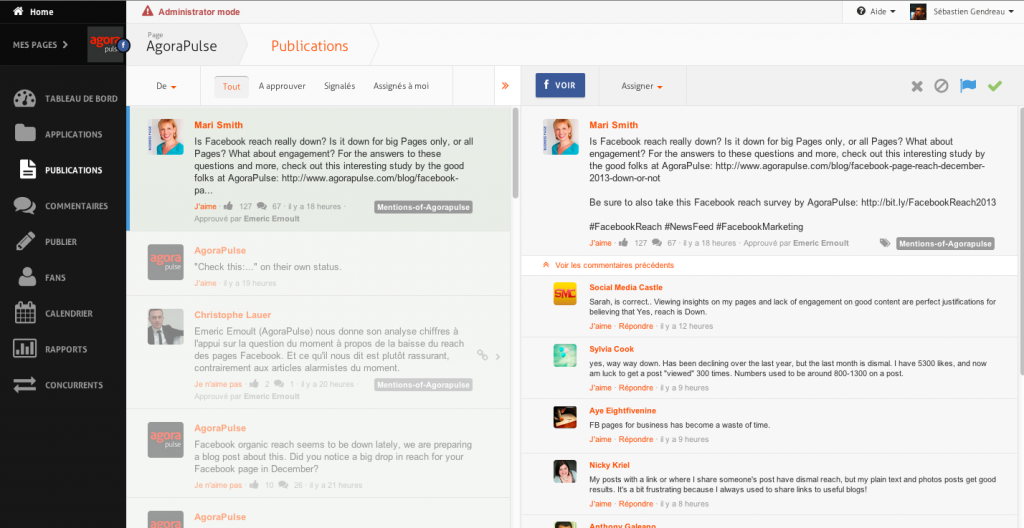This screenshot has height=528, width=1024.
Task: Click Mentions-of-Agorapulse tag on Christophe Lauer post
Action: point(423,385)
